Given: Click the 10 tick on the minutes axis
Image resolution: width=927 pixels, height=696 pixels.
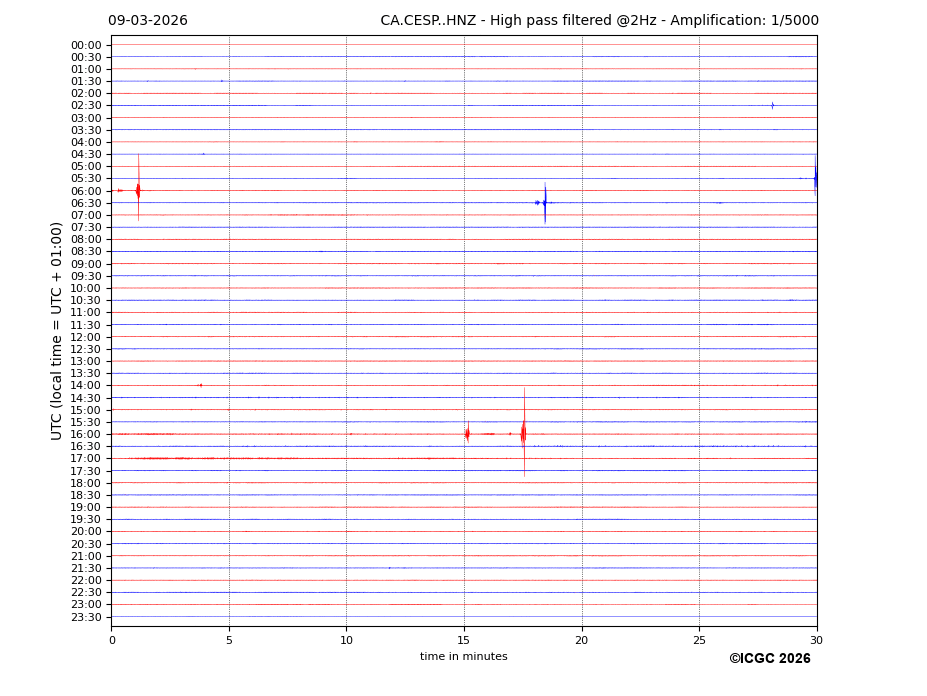Looking at the screenshot, I should [x=346, y=640].
